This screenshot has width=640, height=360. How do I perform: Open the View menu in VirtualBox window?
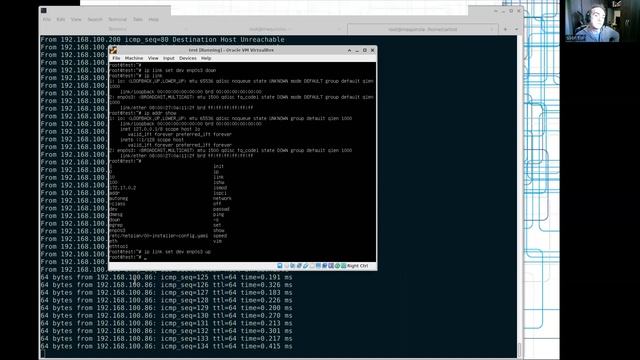click(153, 58)
